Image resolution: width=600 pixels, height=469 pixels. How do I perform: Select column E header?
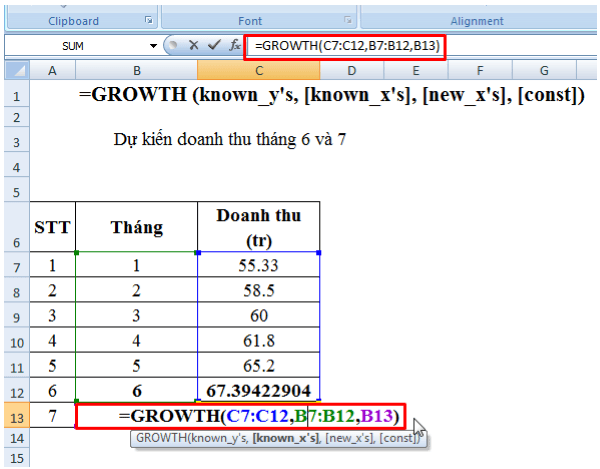416,70
